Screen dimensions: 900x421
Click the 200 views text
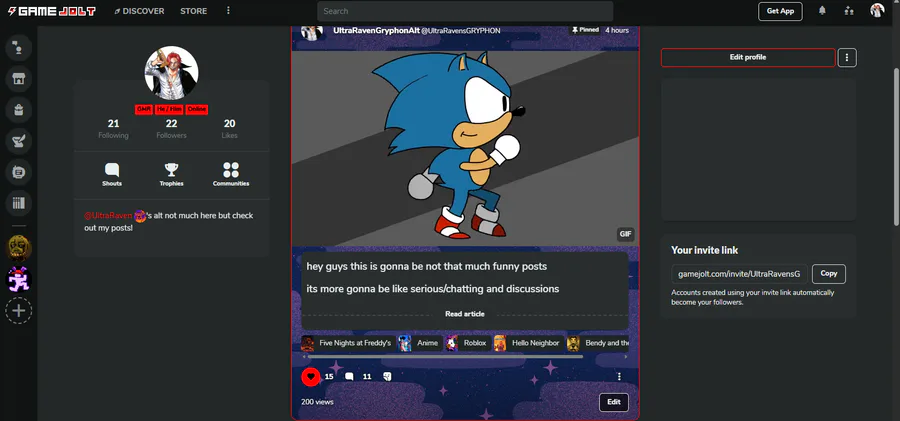pyautogui.click(x=317, y=402)
